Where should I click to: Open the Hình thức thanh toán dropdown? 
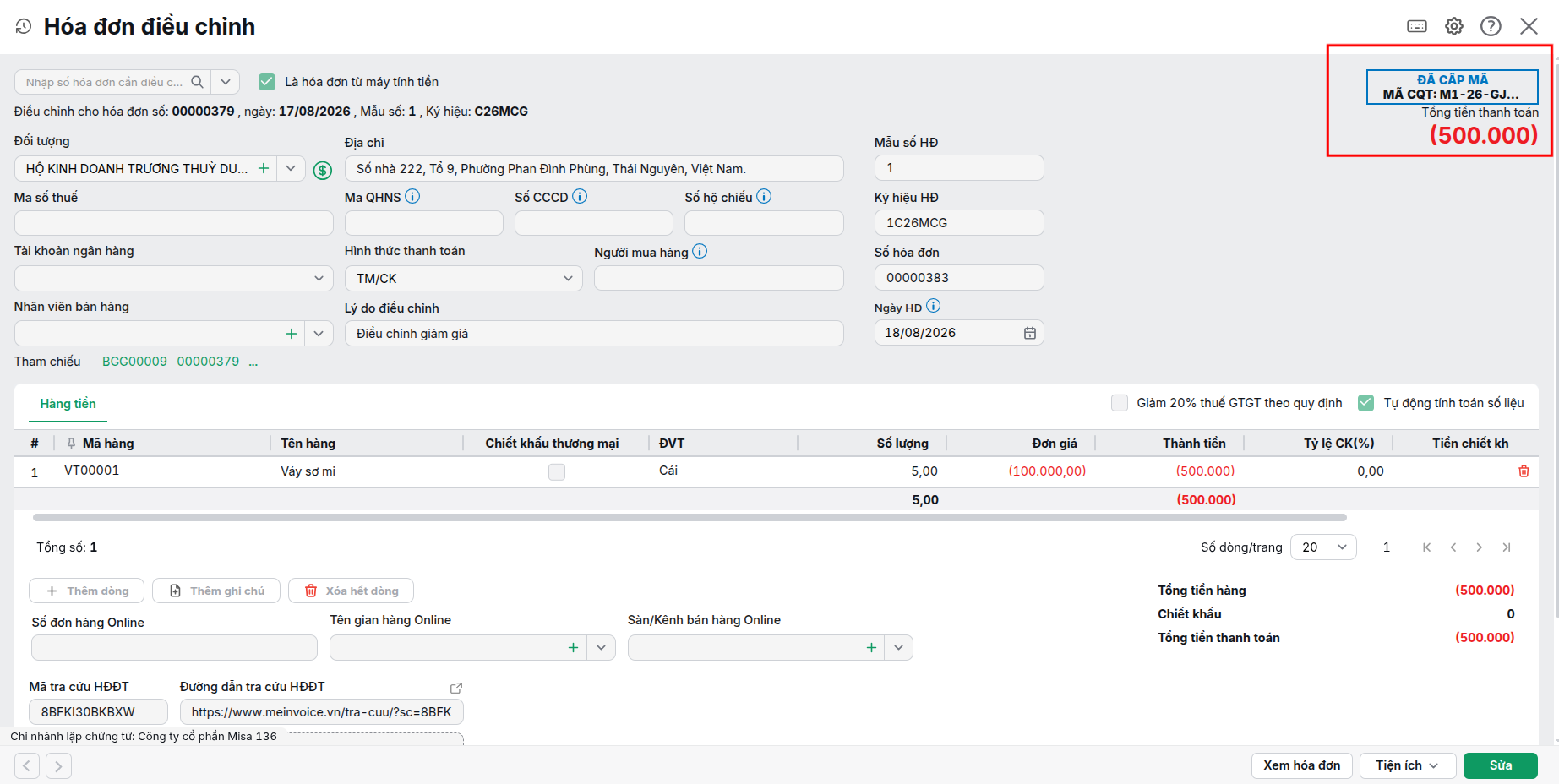pyautogui.click(x=569, y=278)
